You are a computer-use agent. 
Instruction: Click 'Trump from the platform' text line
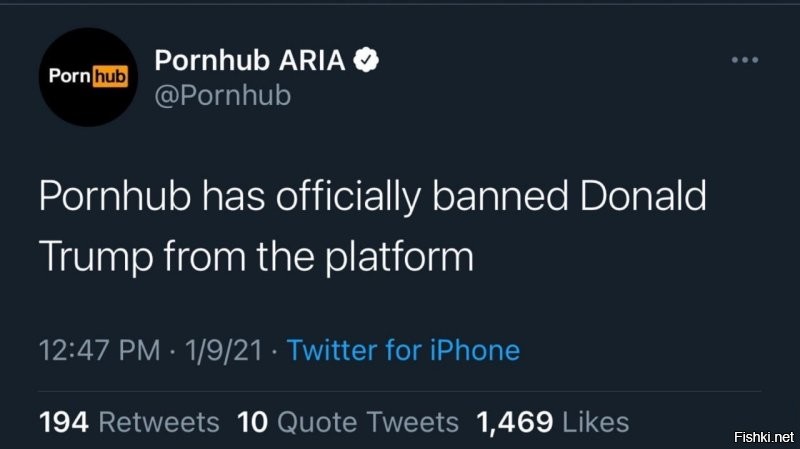256,257
